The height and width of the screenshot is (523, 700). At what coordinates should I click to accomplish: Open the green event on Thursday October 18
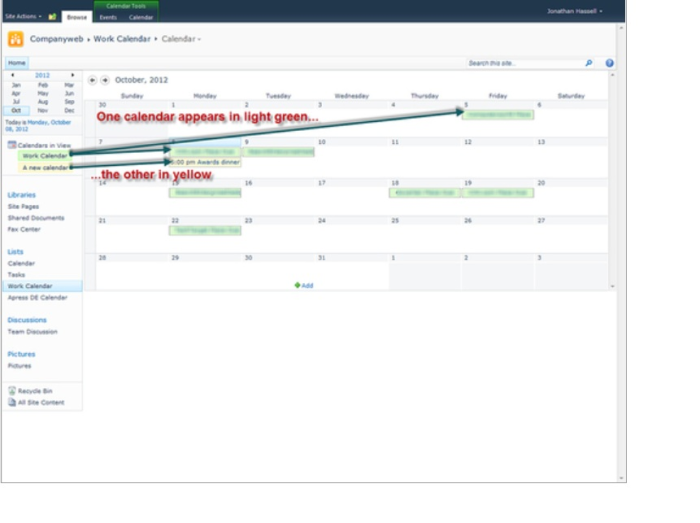coord(425,193)
